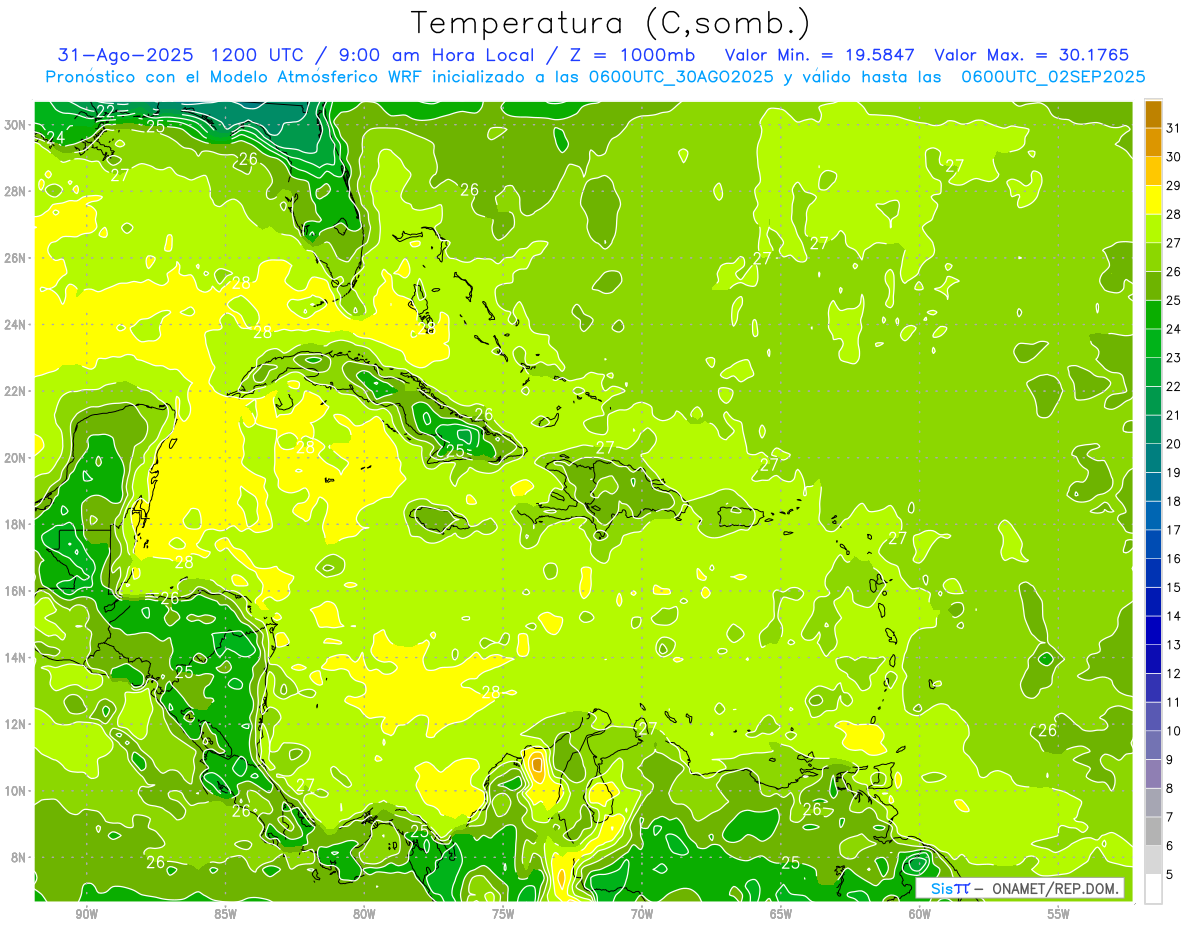Click the "14N" latitude axis label
The image size is (1200, 927).
pos(16,658)
